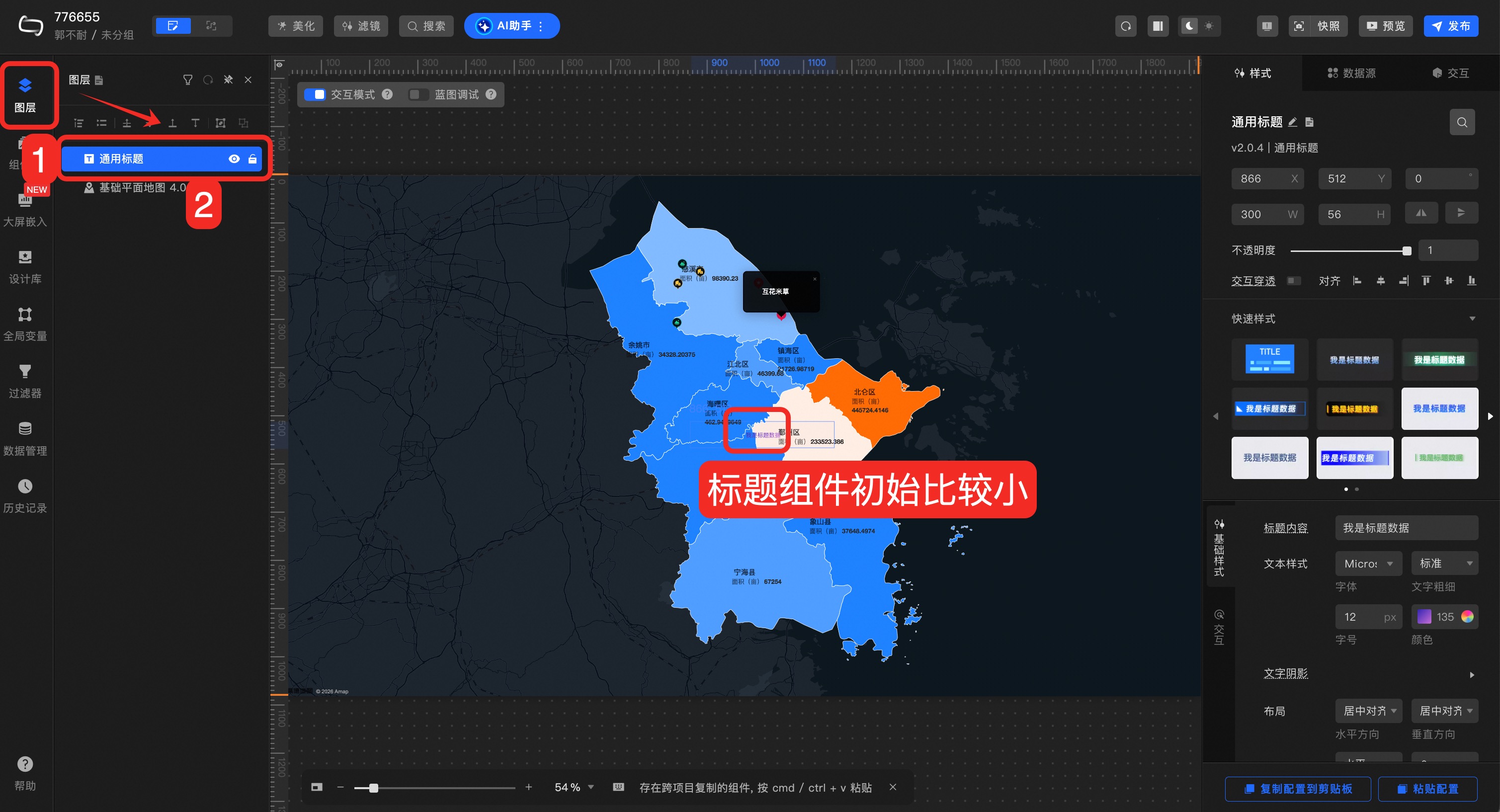The width and height of the screenshot is (1500, 812).
Task: Click the horizontal flip icon
Action: 1421,213
